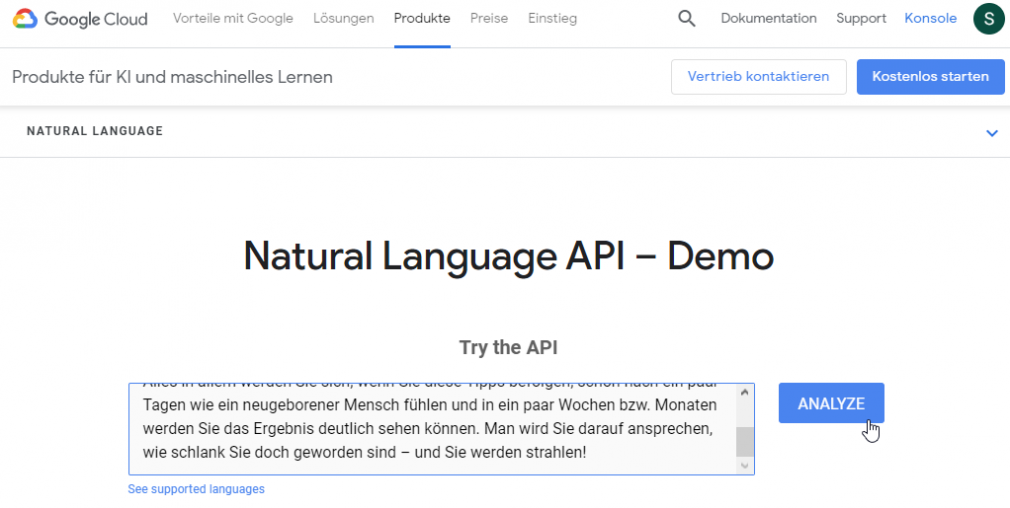Open the account avatar with letter S
Viewport: 1010px width, 508px height.
989,19
